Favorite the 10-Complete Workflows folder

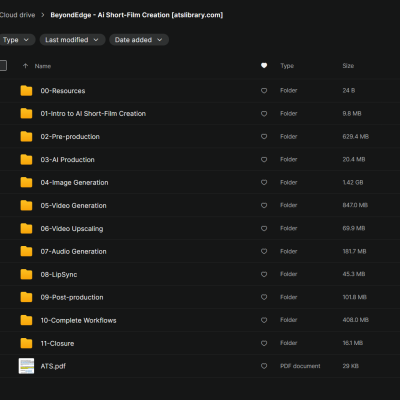tap(264, 320)
